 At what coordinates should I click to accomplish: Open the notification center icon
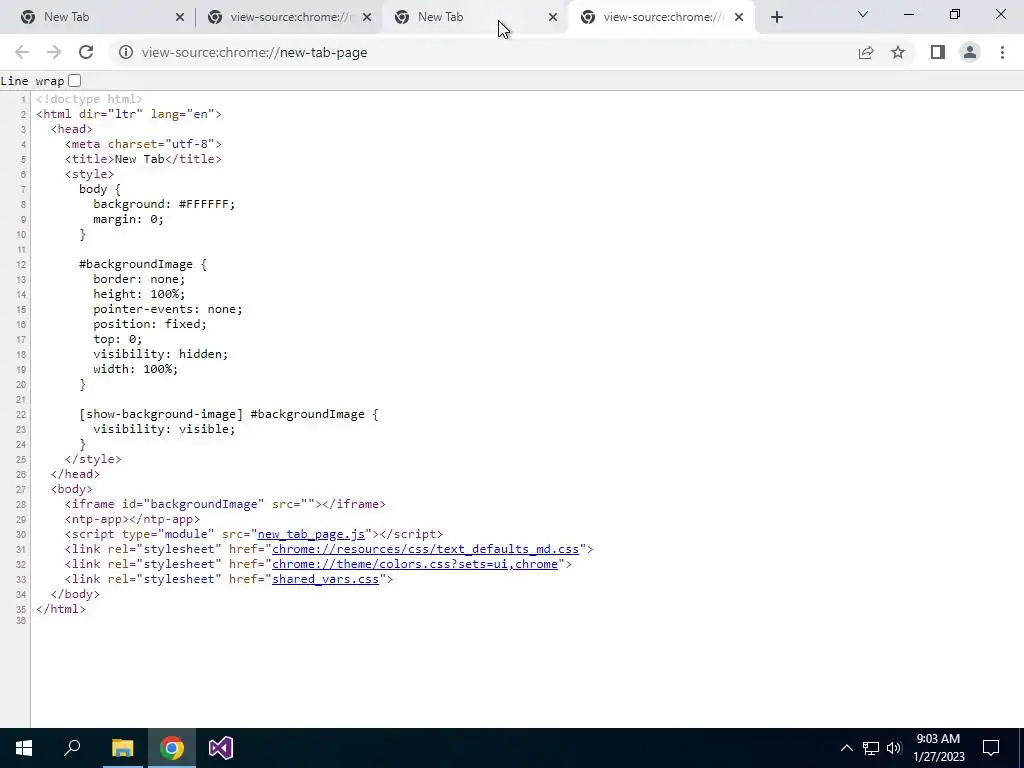991,748
